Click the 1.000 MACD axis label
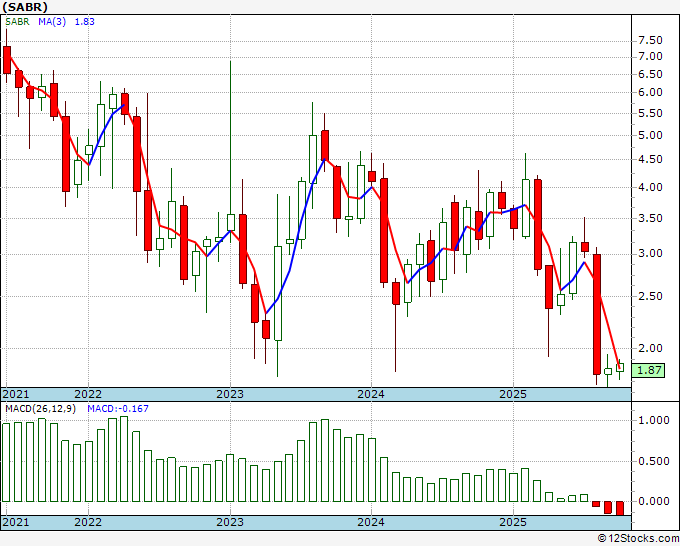The width and height of the screenshot is (680, 546). point(654,421)
